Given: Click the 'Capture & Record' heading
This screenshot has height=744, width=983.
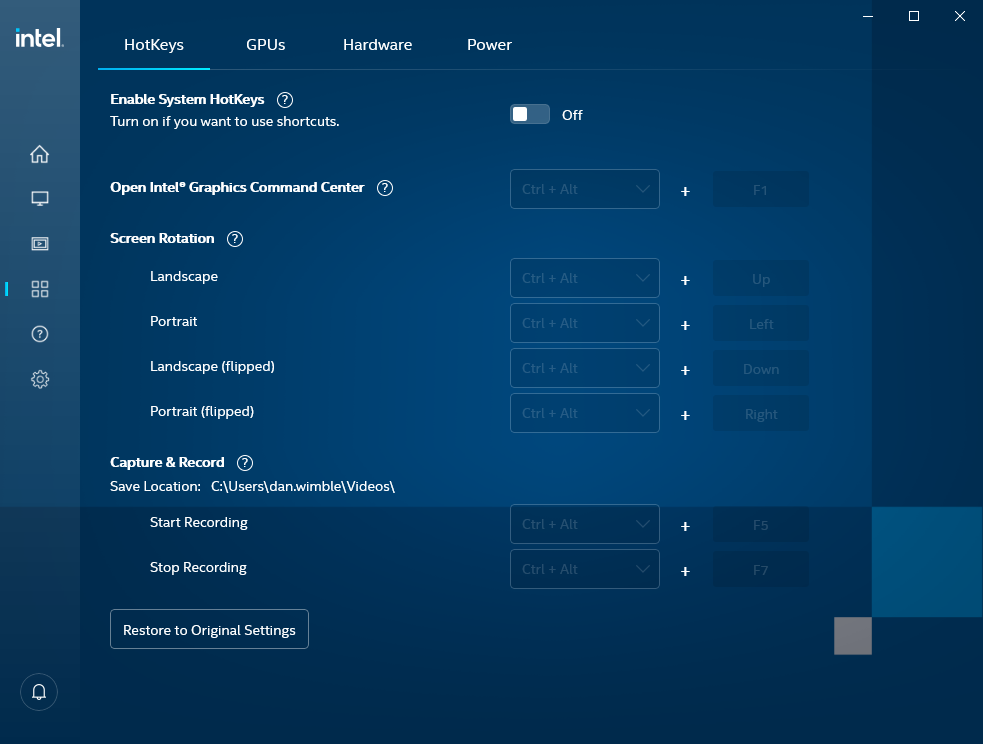Looking at the screenshot, I should coord(167,463).
